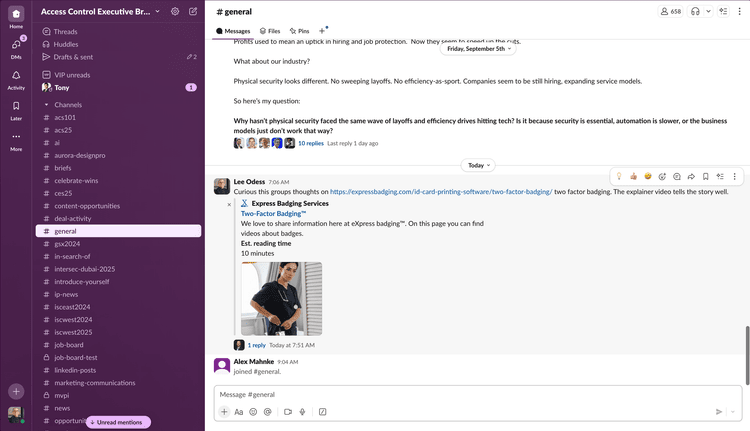Open the attachment plus button in composer

224,412
